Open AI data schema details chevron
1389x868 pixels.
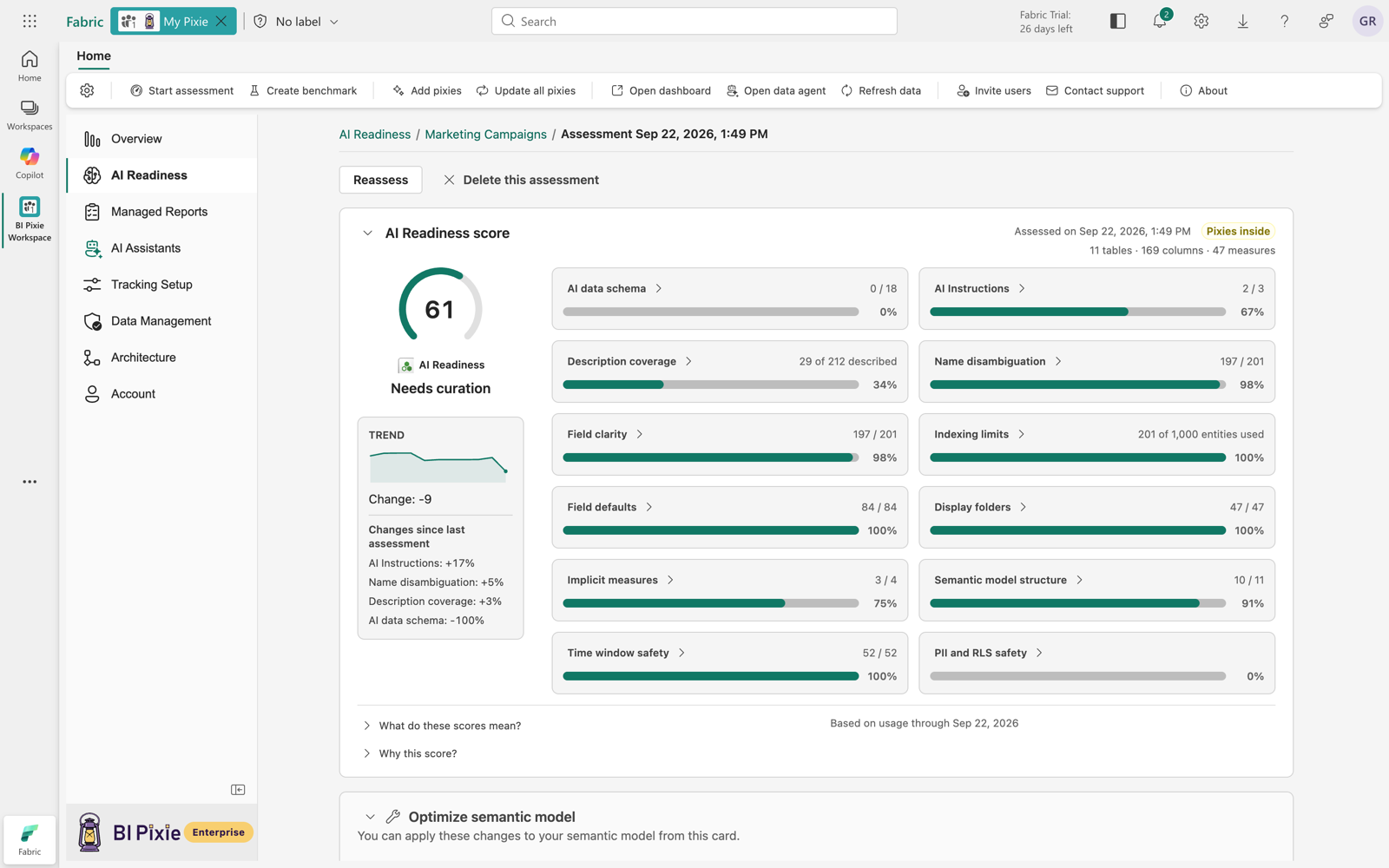(659, 288)
